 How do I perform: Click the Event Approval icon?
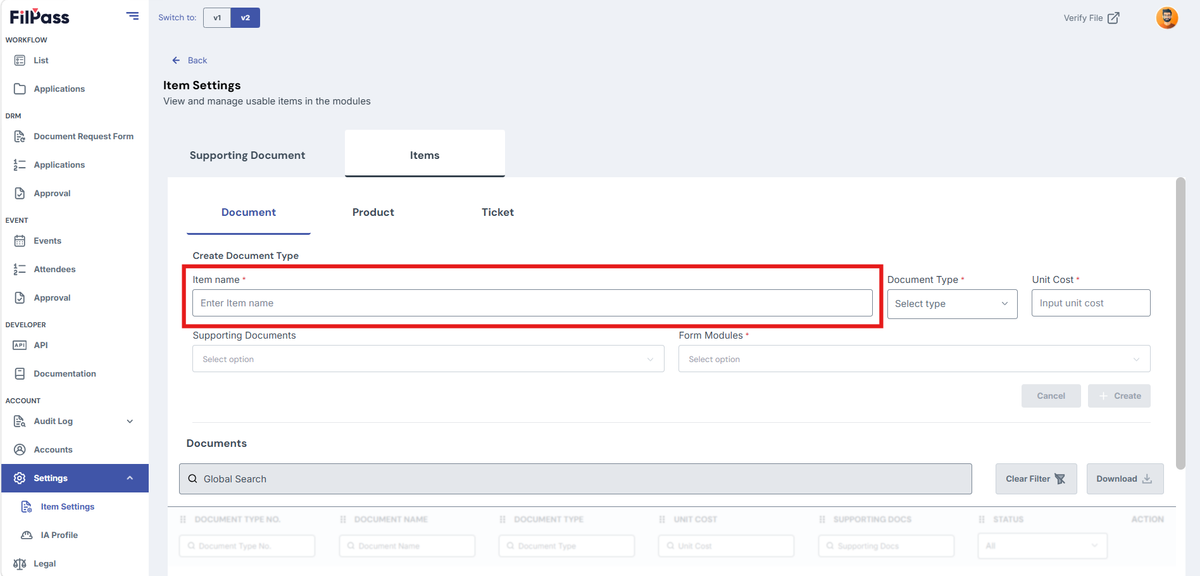click(19, 298)
